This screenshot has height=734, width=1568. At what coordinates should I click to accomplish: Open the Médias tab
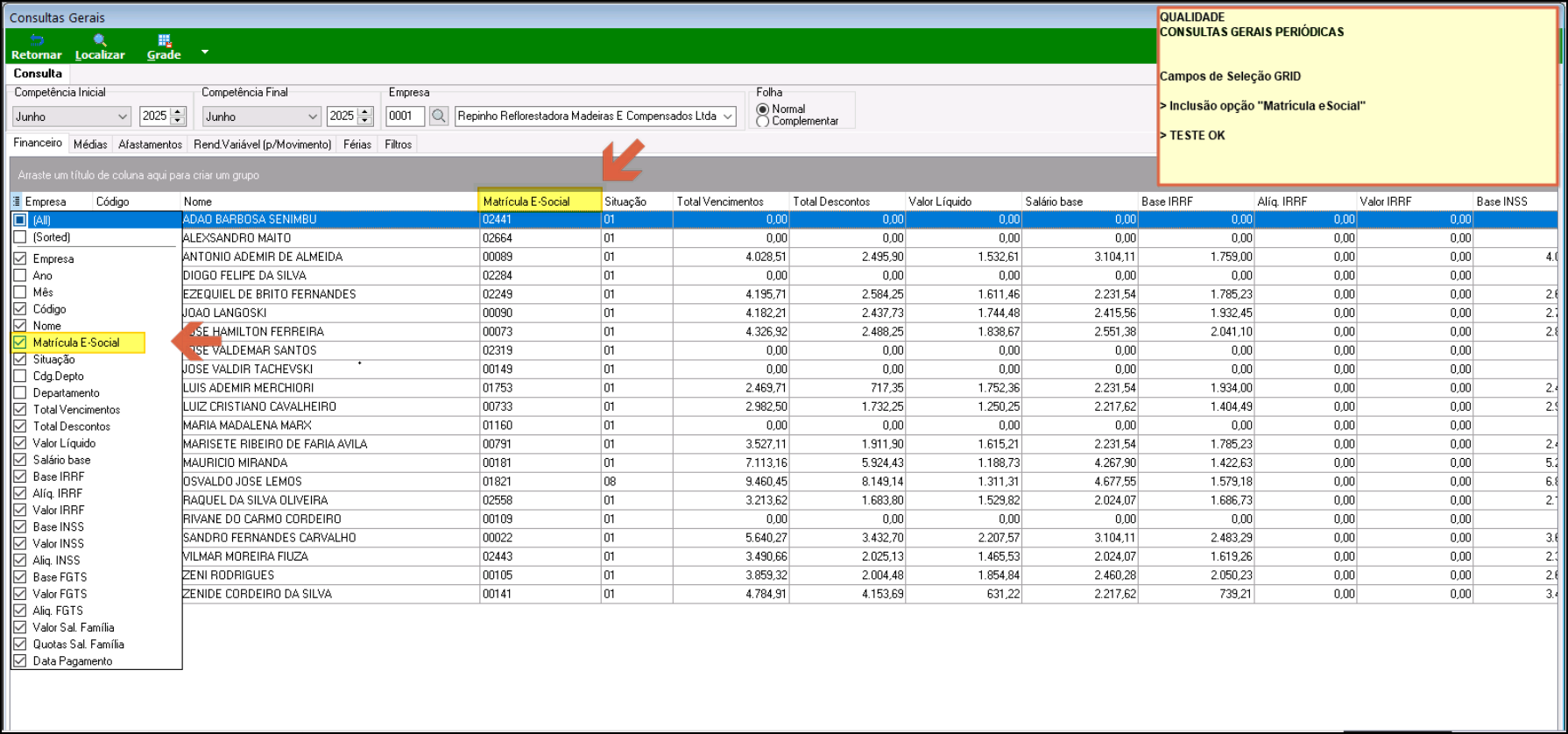[x=90, y=145]
